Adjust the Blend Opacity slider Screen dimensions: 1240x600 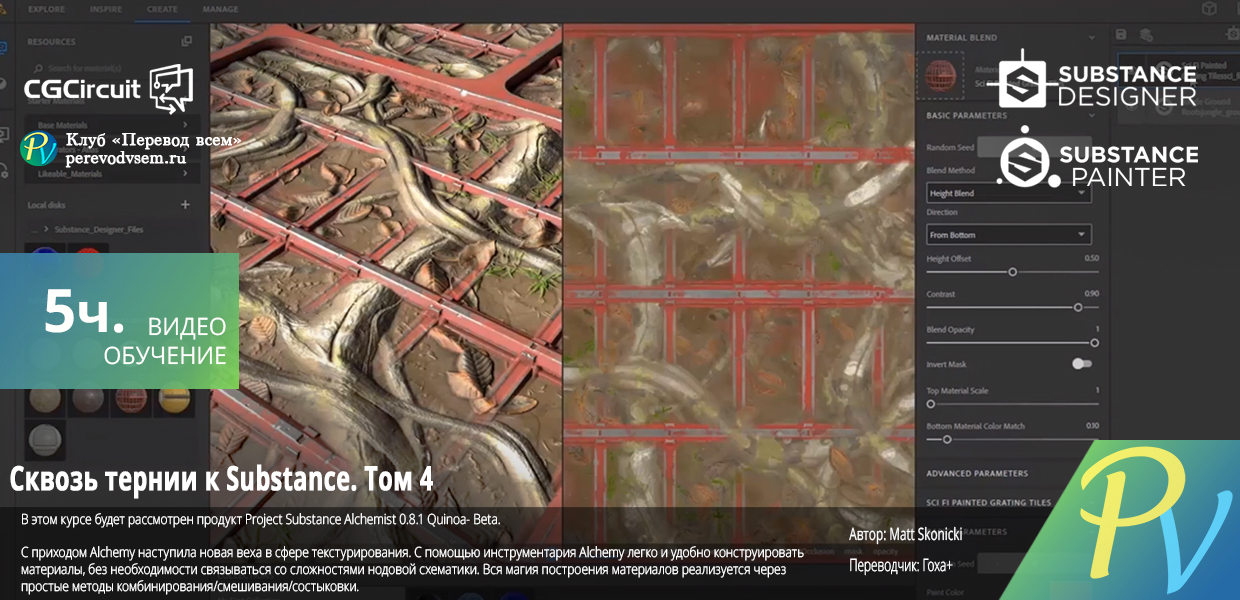click(1012, 343)
